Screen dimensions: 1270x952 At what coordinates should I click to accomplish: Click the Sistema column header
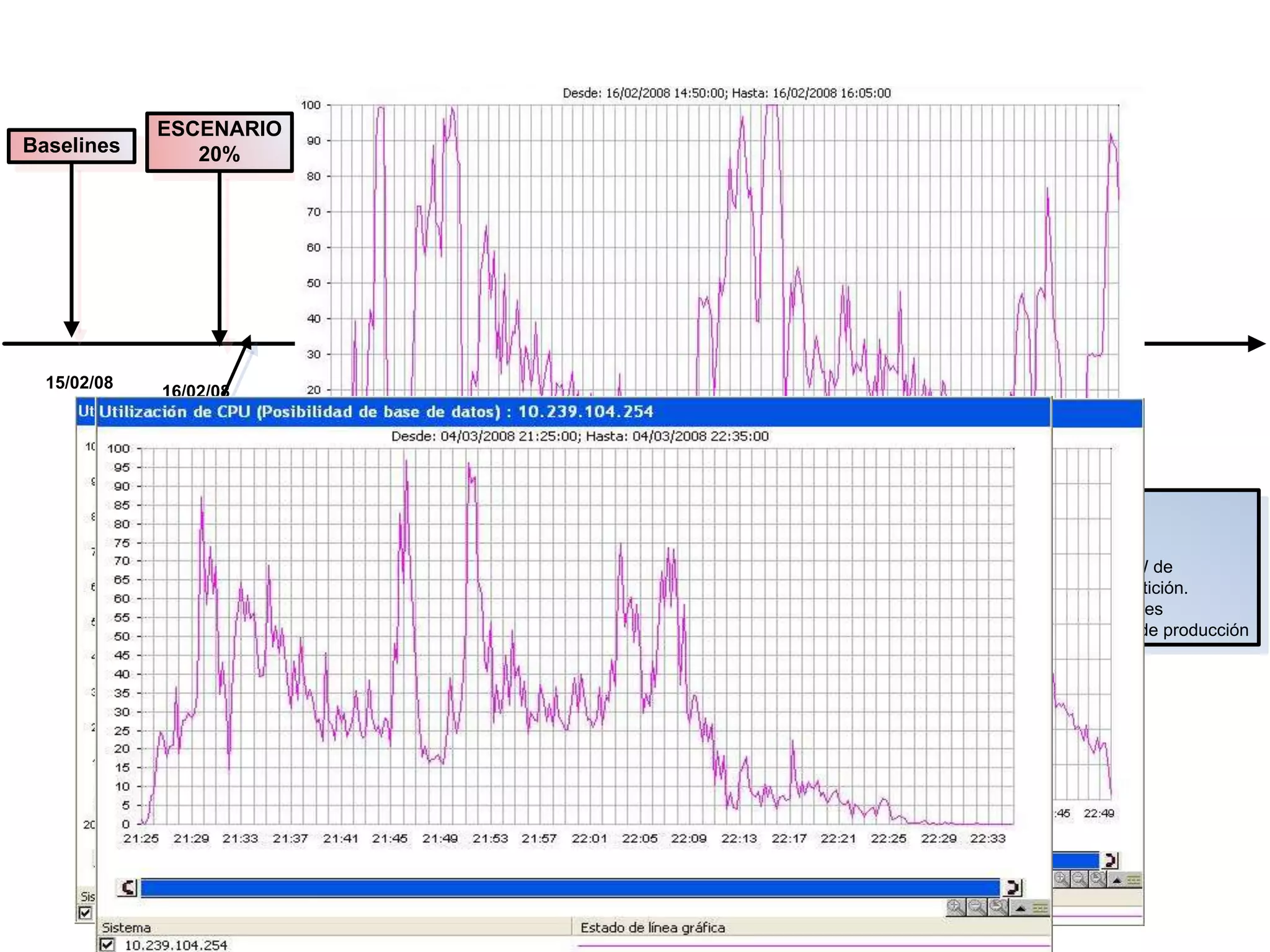click(334, 927)
